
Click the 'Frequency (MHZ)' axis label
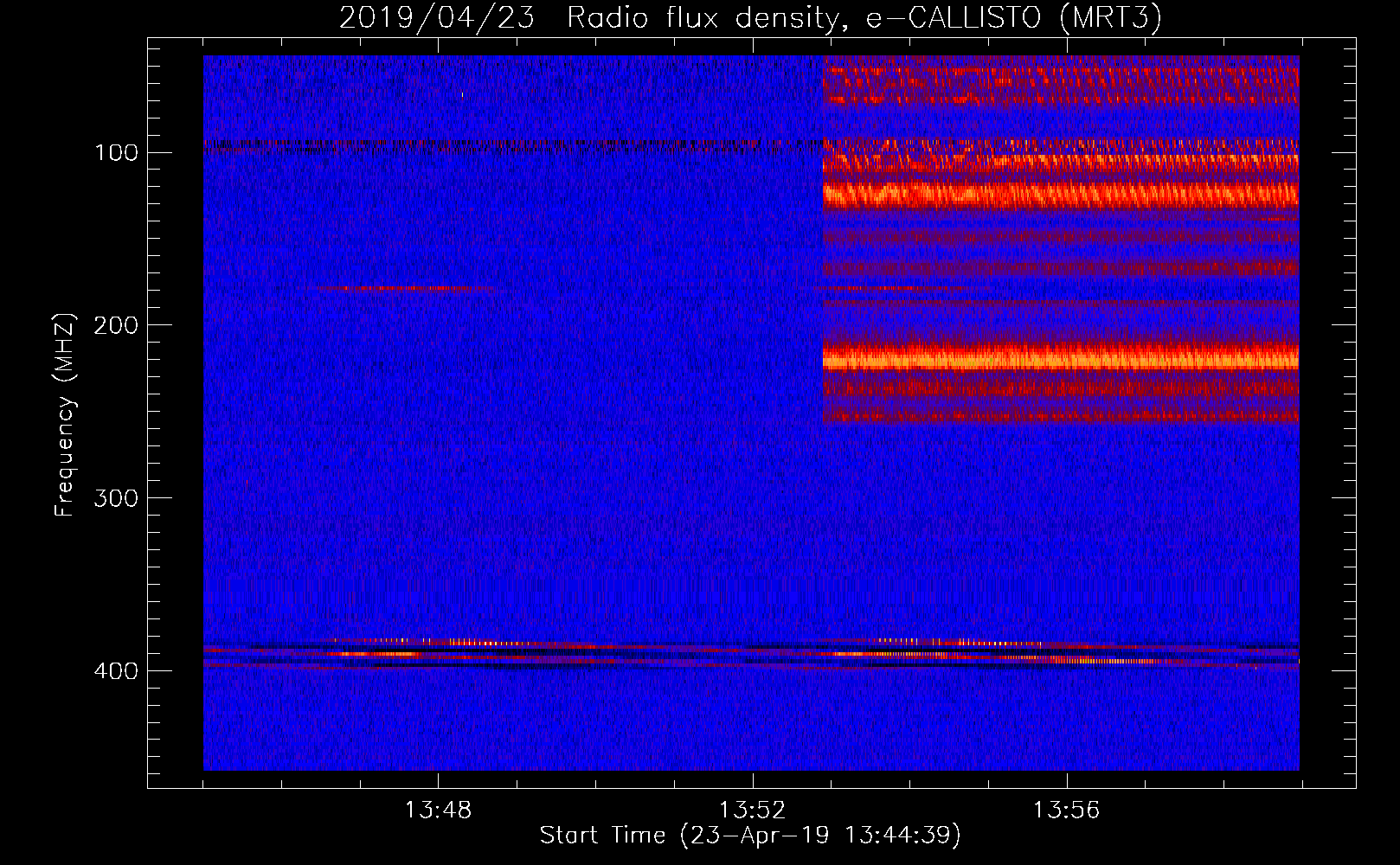tap(65, 414)
